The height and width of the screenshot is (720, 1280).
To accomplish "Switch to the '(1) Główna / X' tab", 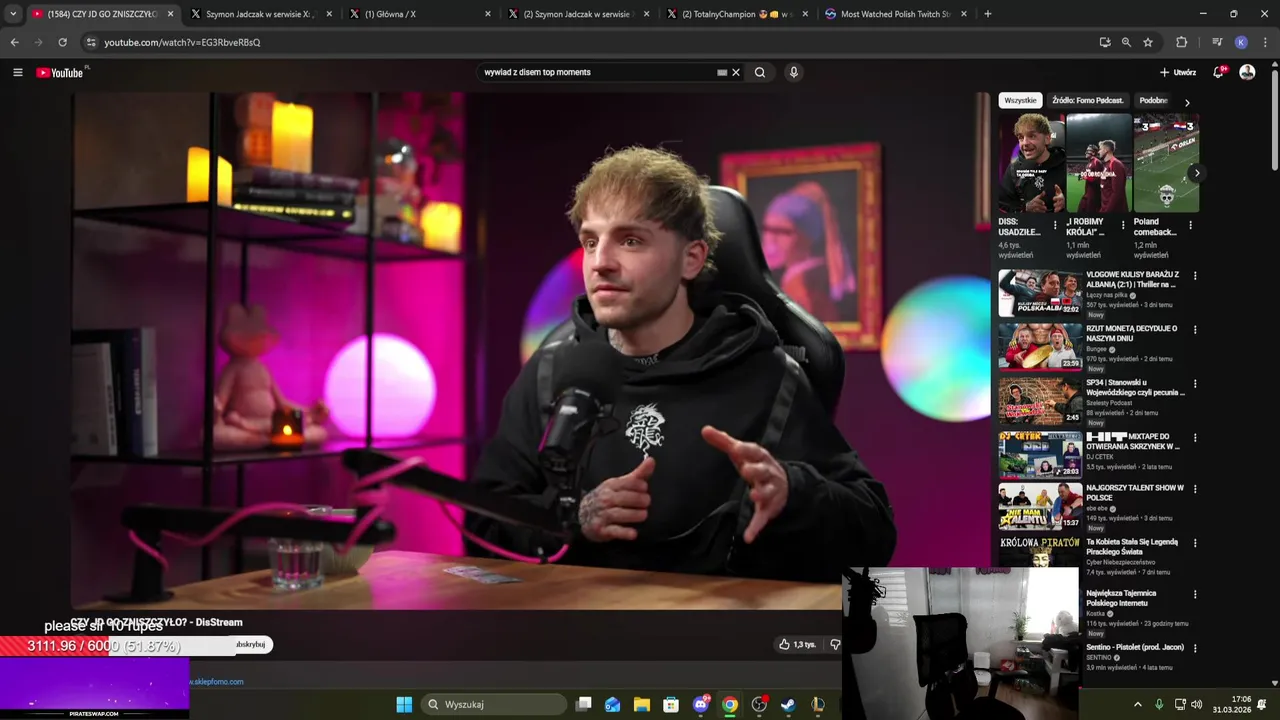I will 419,14.
